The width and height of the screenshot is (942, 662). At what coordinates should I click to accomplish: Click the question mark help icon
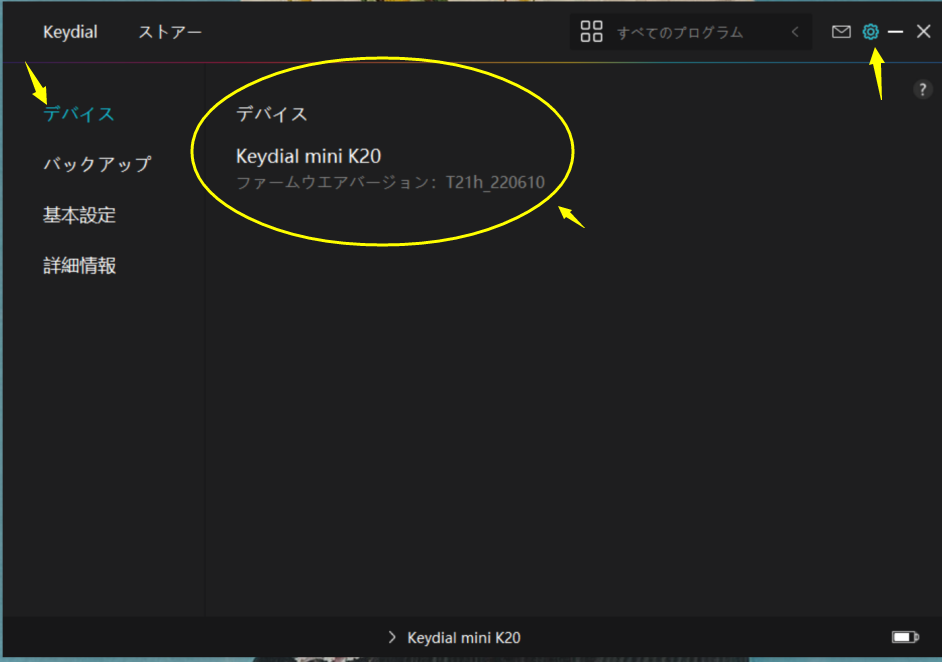(923, 90)
